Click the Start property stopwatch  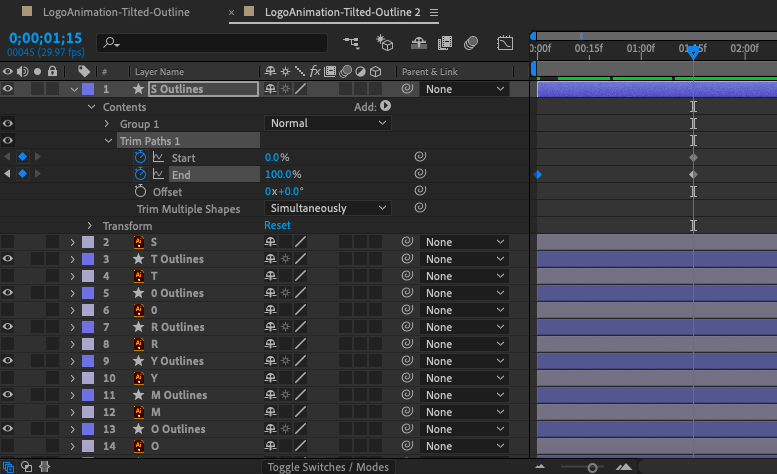(x=141, y=158)
